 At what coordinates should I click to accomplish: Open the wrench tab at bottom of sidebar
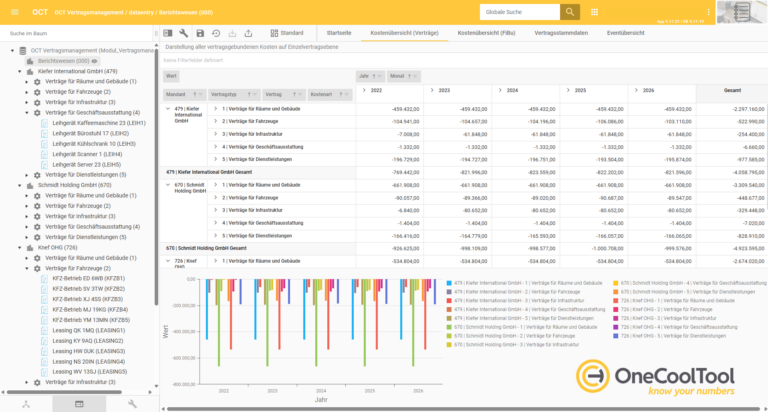point(132,404)
